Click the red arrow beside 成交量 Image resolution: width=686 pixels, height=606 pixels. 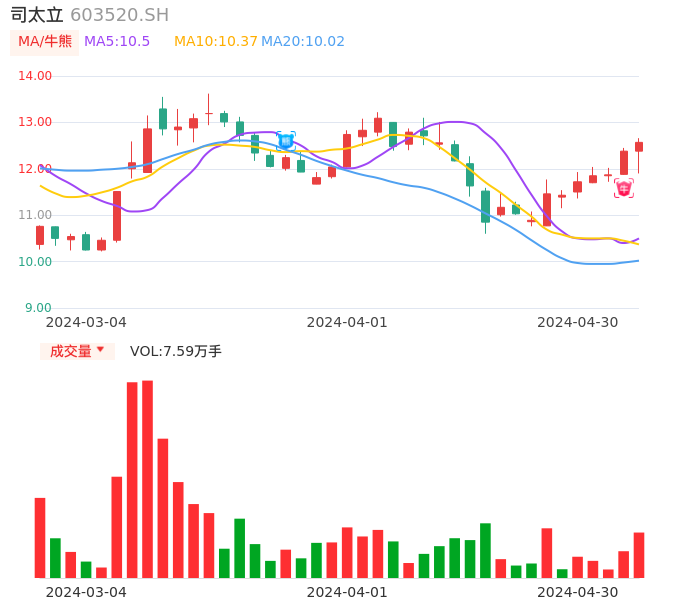100,350
